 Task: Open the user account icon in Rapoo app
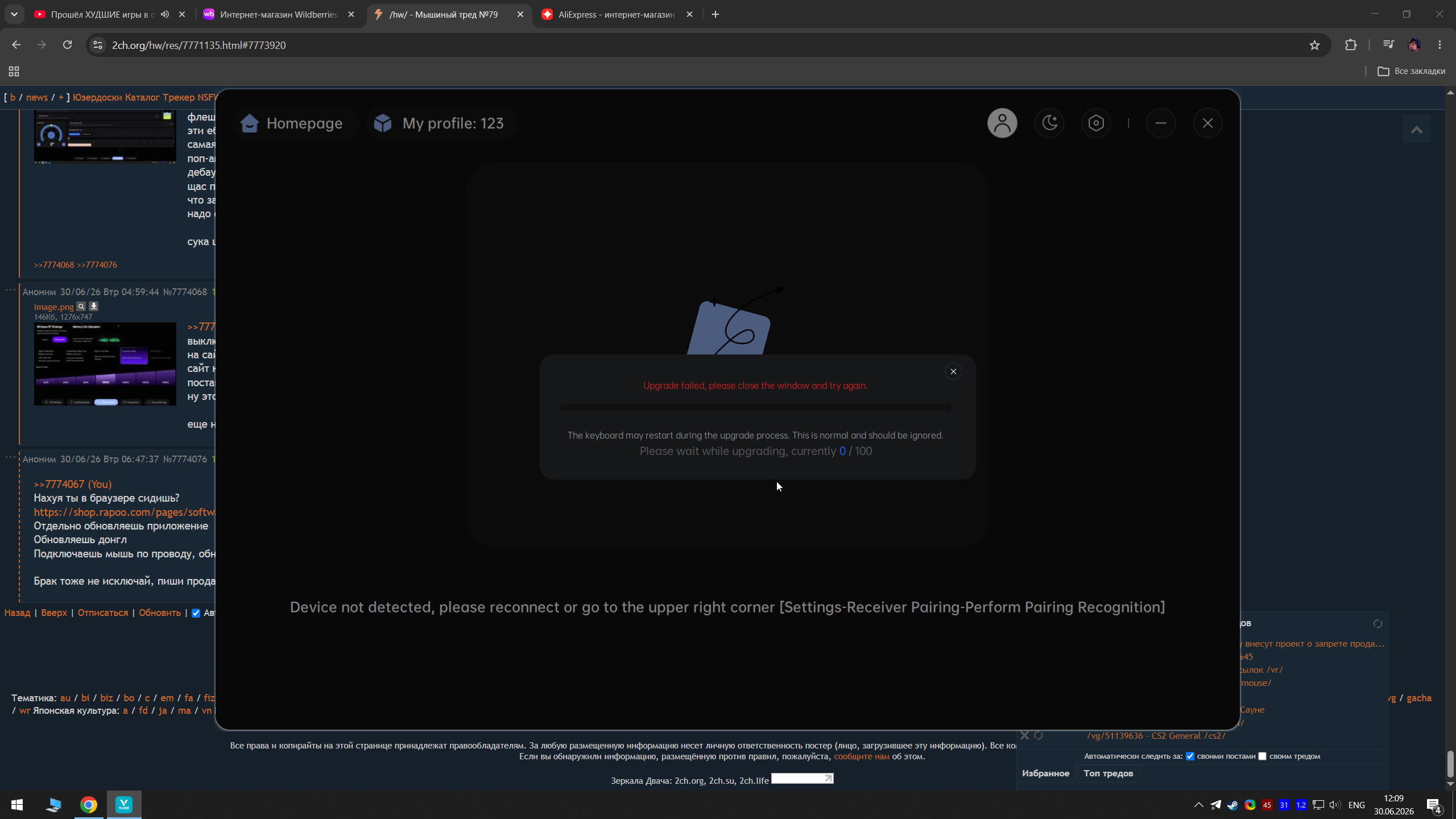coord(1002,123)
